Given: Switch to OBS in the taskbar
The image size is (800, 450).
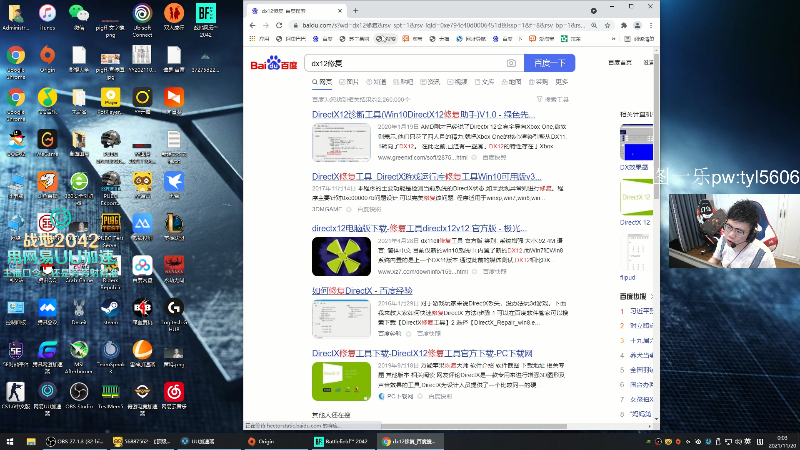Looking at the screenshot, I should point(74,441).
